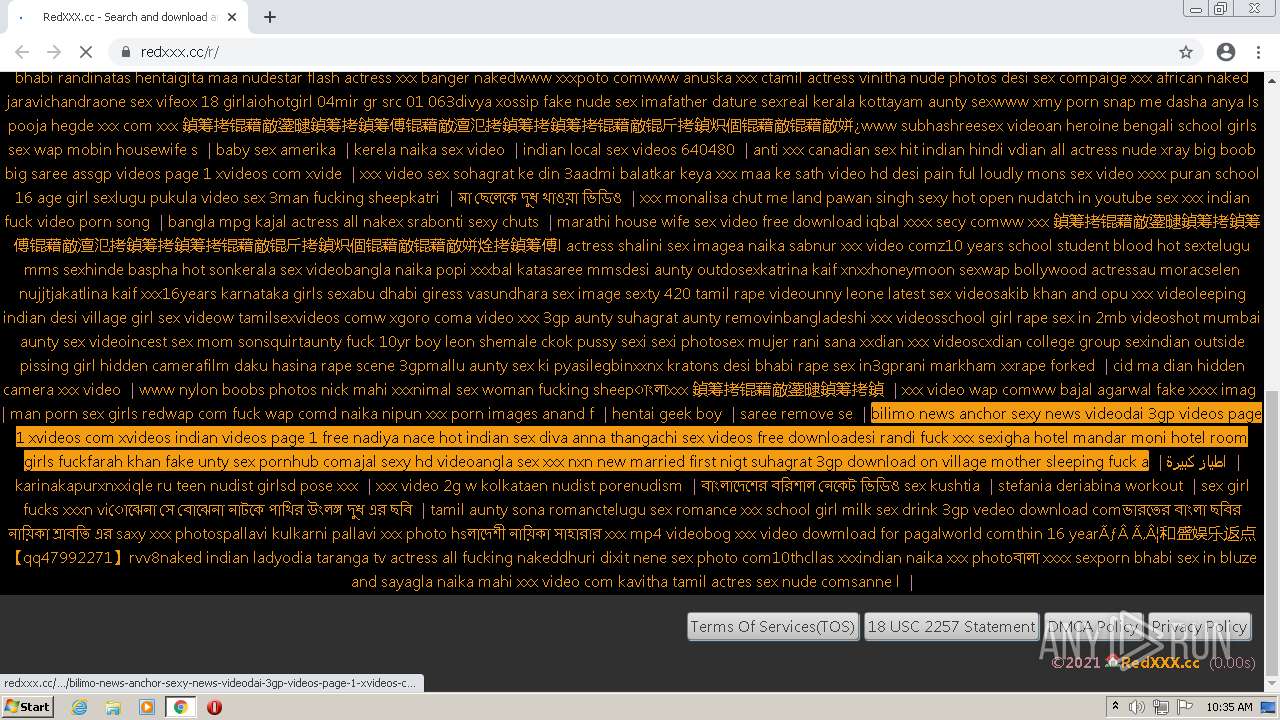Click the Arabic 'اطيار كبيرة' link

(x=1196, y=462)
